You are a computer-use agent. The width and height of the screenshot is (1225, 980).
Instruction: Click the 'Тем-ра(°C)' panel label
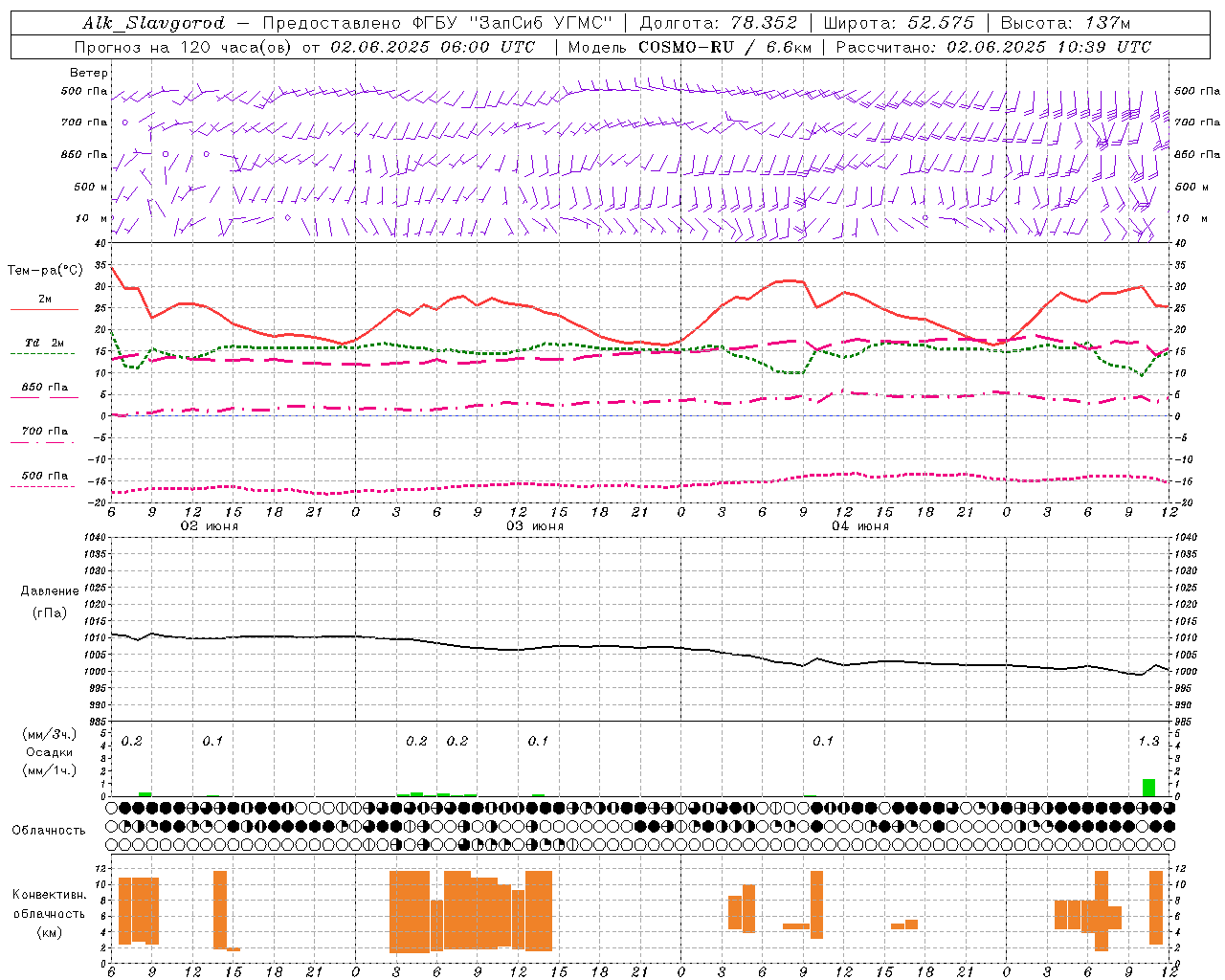point(45,271)
